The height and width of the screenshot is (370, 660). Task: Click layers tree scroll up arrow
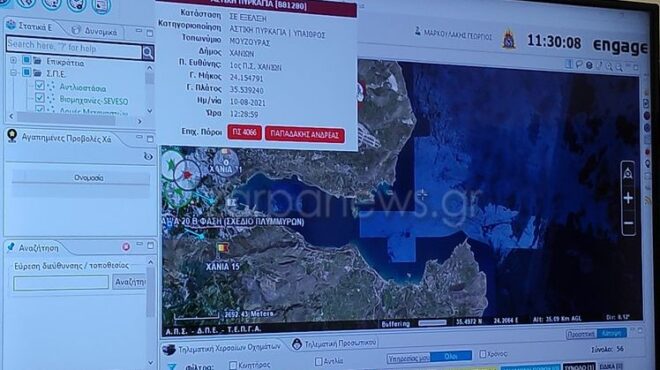point(149,68)
